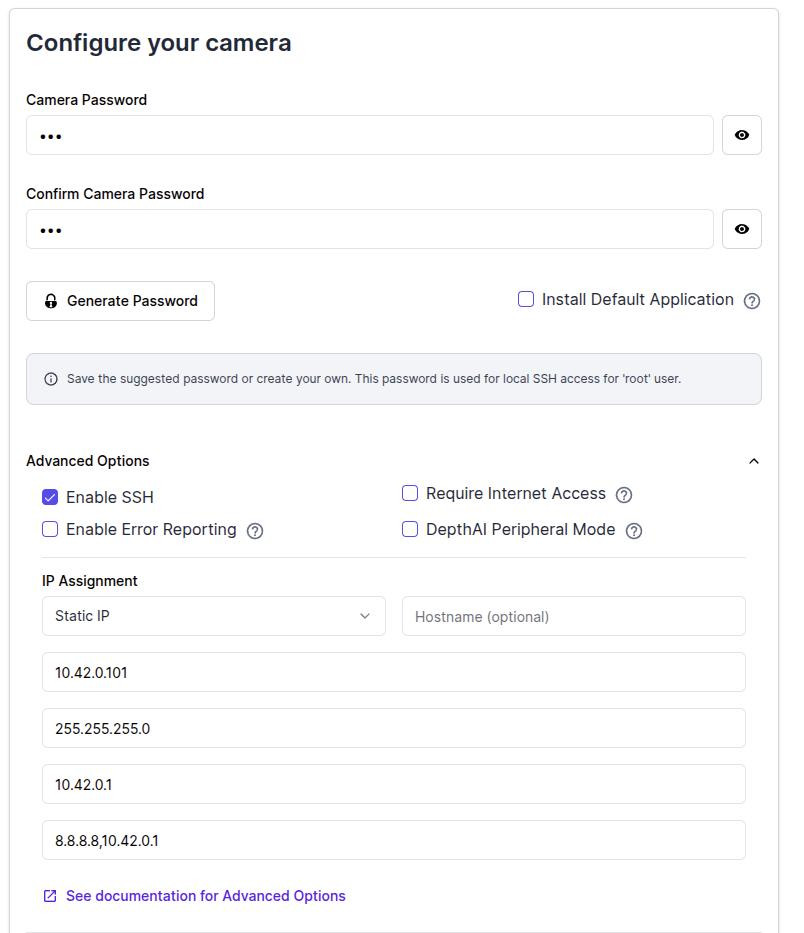Viewport: 804px width, 933px height.
Task: Click the Hostname (optional) field
Action: click(573, 616)
